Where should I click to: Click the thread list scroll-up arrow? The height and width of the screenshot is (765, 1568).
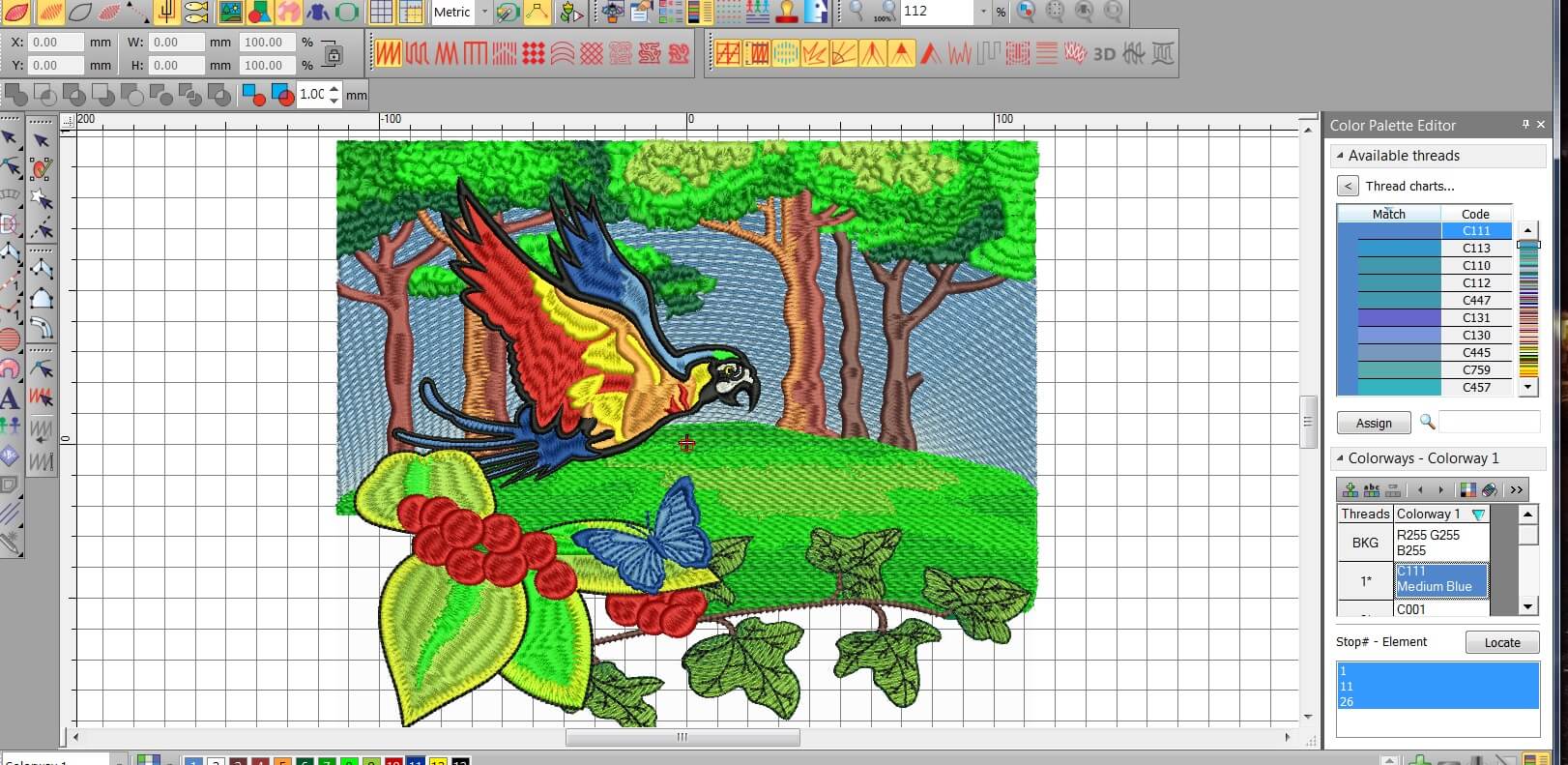tap(1527, 230)
